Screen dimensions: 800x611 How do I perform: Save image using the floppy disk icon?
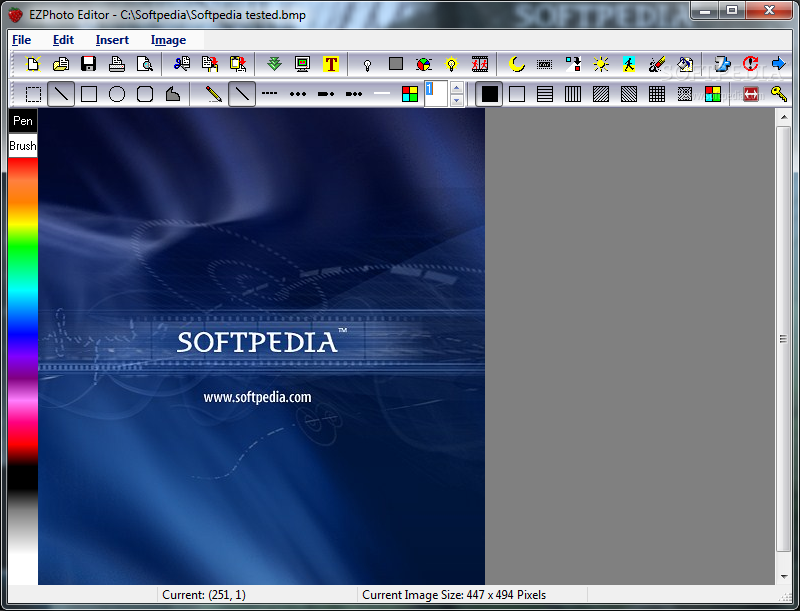pos(89,64)
